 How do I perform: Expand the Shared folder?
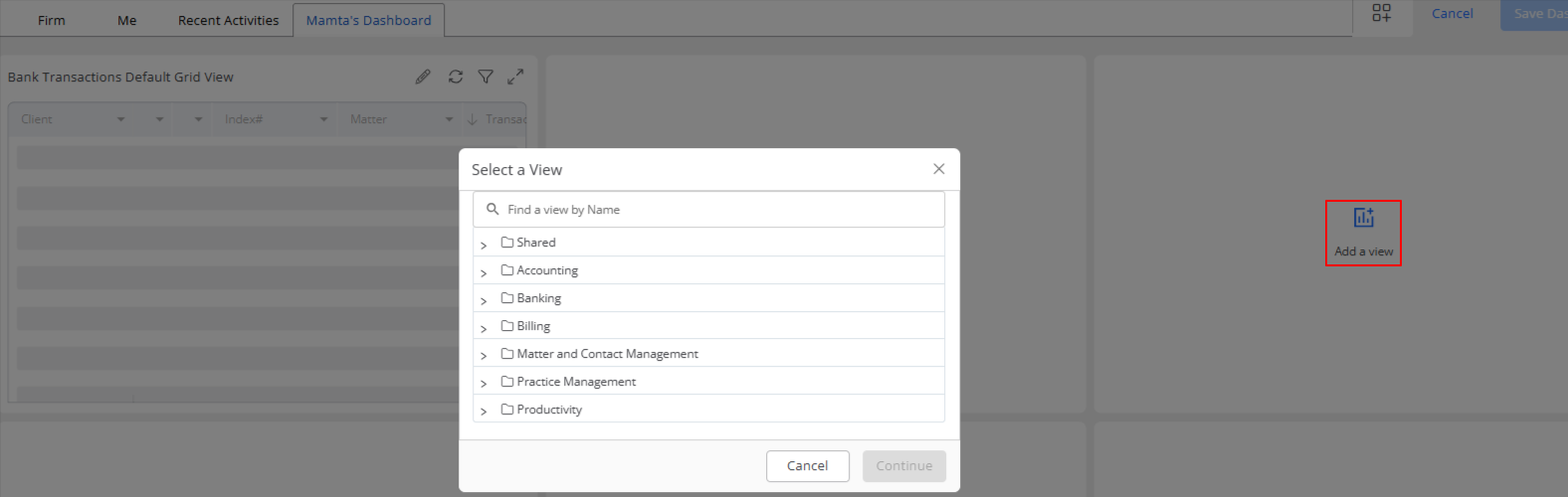click(484, 245)
